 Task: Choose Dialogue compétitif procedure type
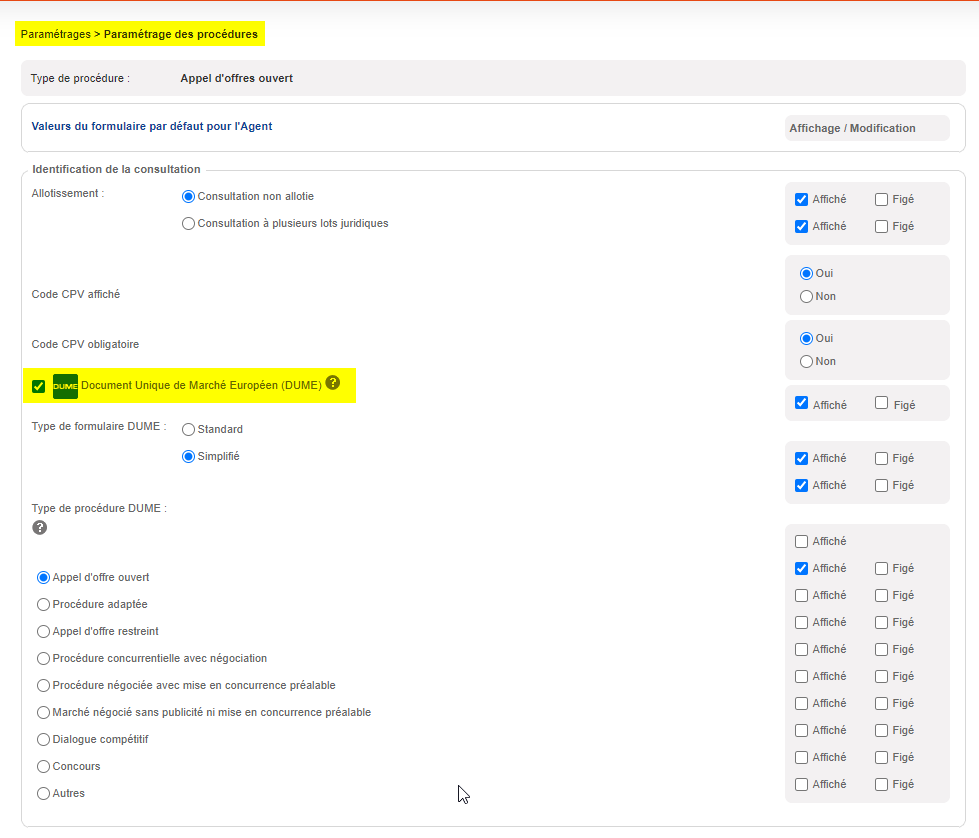tap(43, 740)
